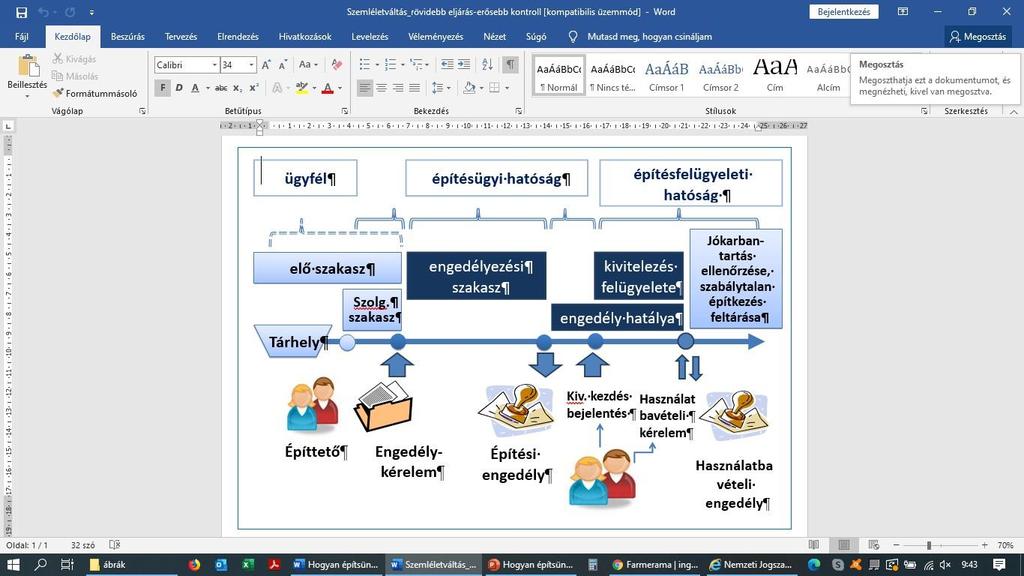Toggle bold (F) formatting
The width and height of the screenshot is (1024, 576).
pyautogui.click(x=163, y=88)
